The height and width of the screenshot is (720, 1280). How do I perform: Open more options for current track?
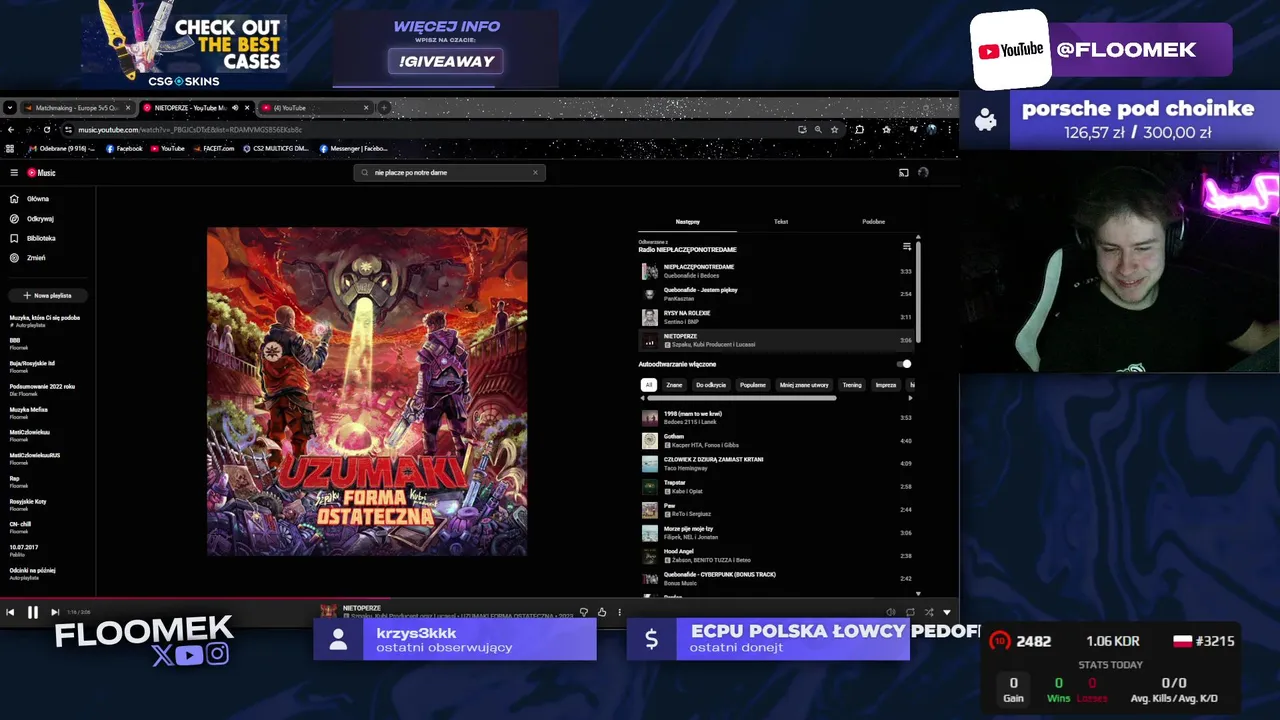619,612
